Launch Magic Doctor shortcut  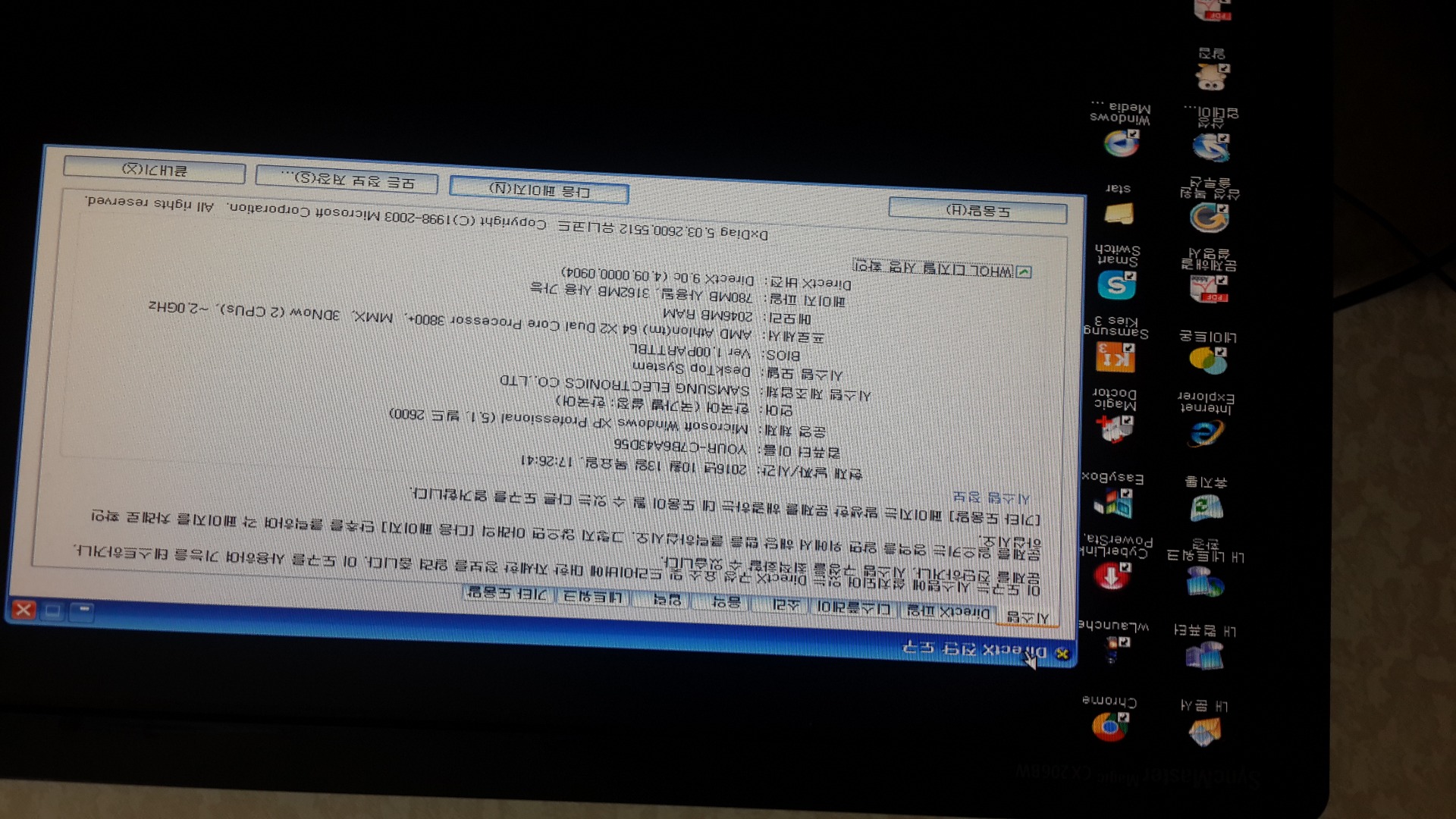(x=1116, y=428)
